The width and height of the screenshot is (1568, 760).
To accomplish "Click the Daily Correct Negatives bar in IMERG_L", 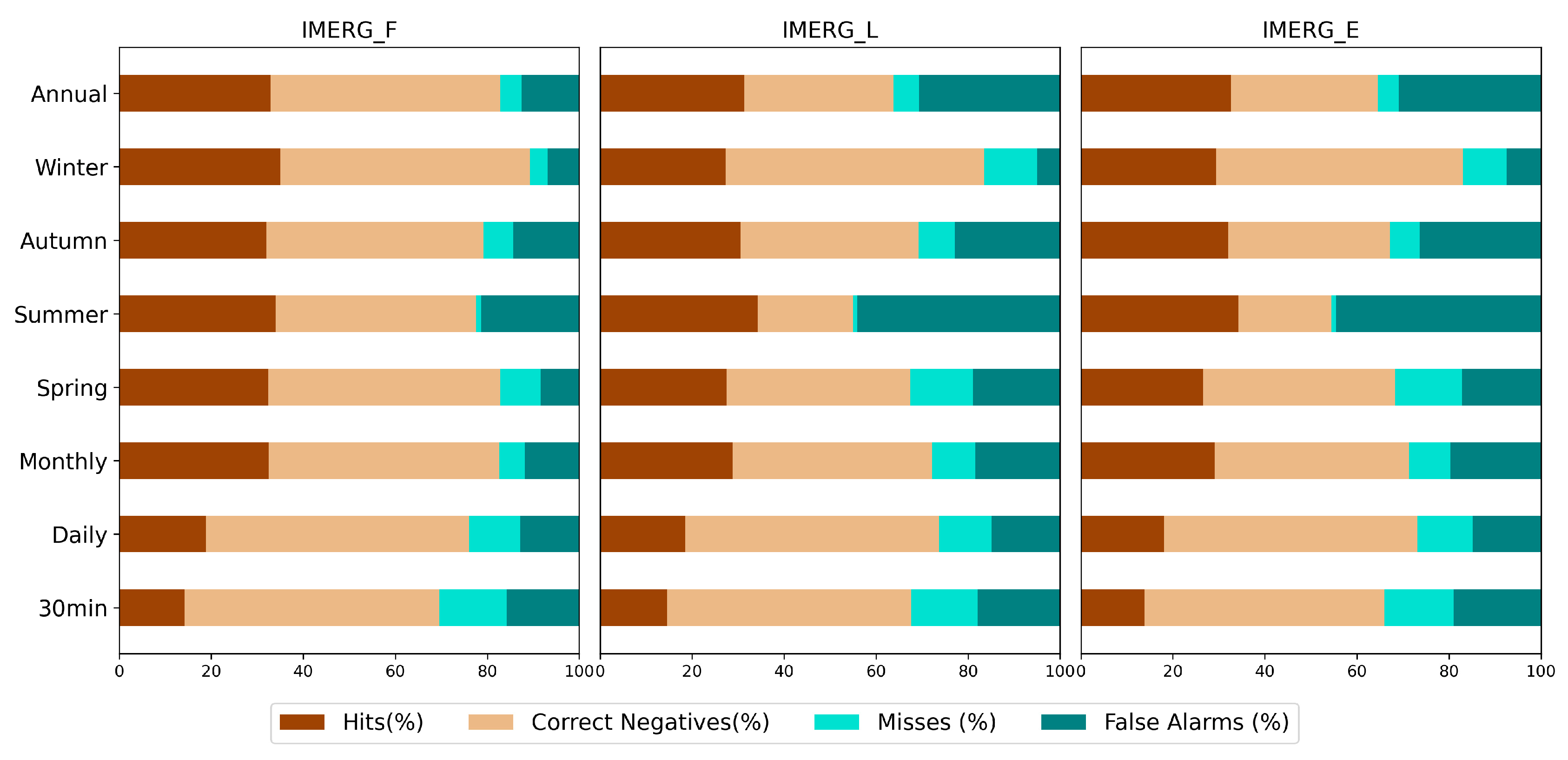I will point(812,533).
